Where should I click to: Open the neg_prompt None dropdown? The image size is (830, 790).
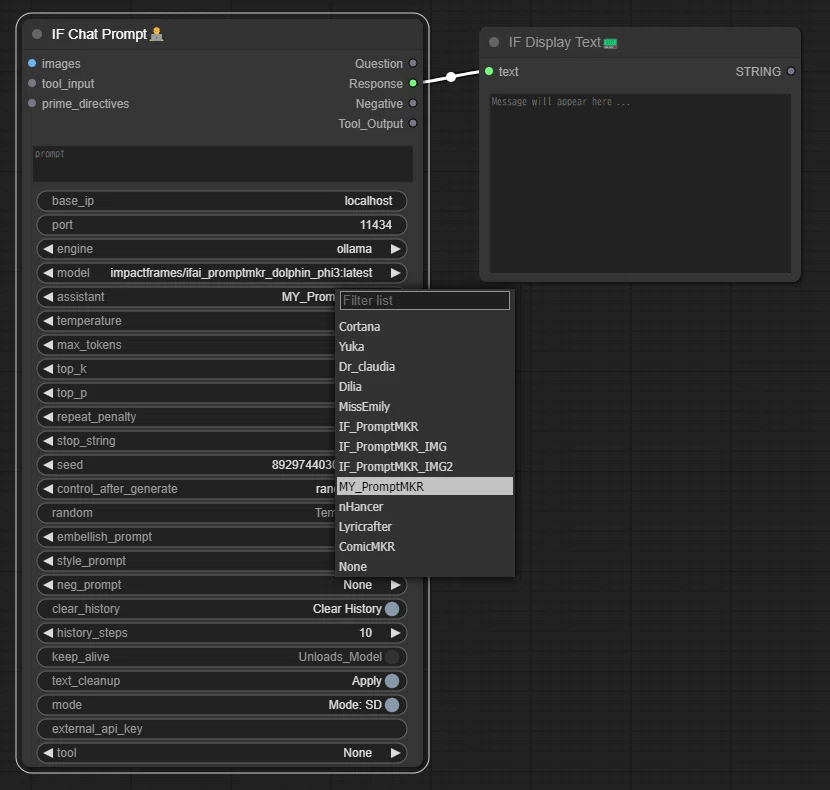pos(222,585)
